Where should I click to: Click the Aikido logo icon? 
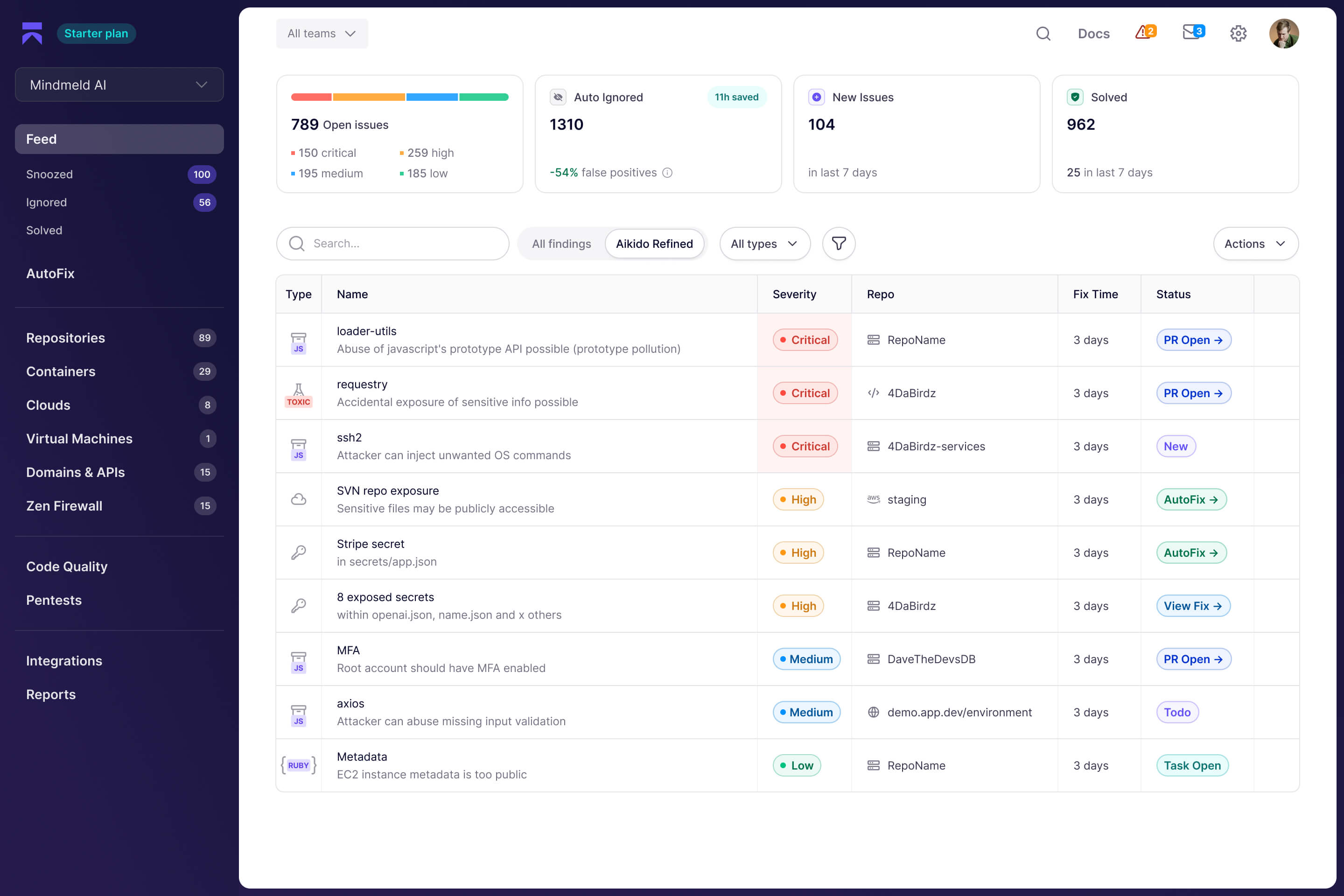[32, 33]
